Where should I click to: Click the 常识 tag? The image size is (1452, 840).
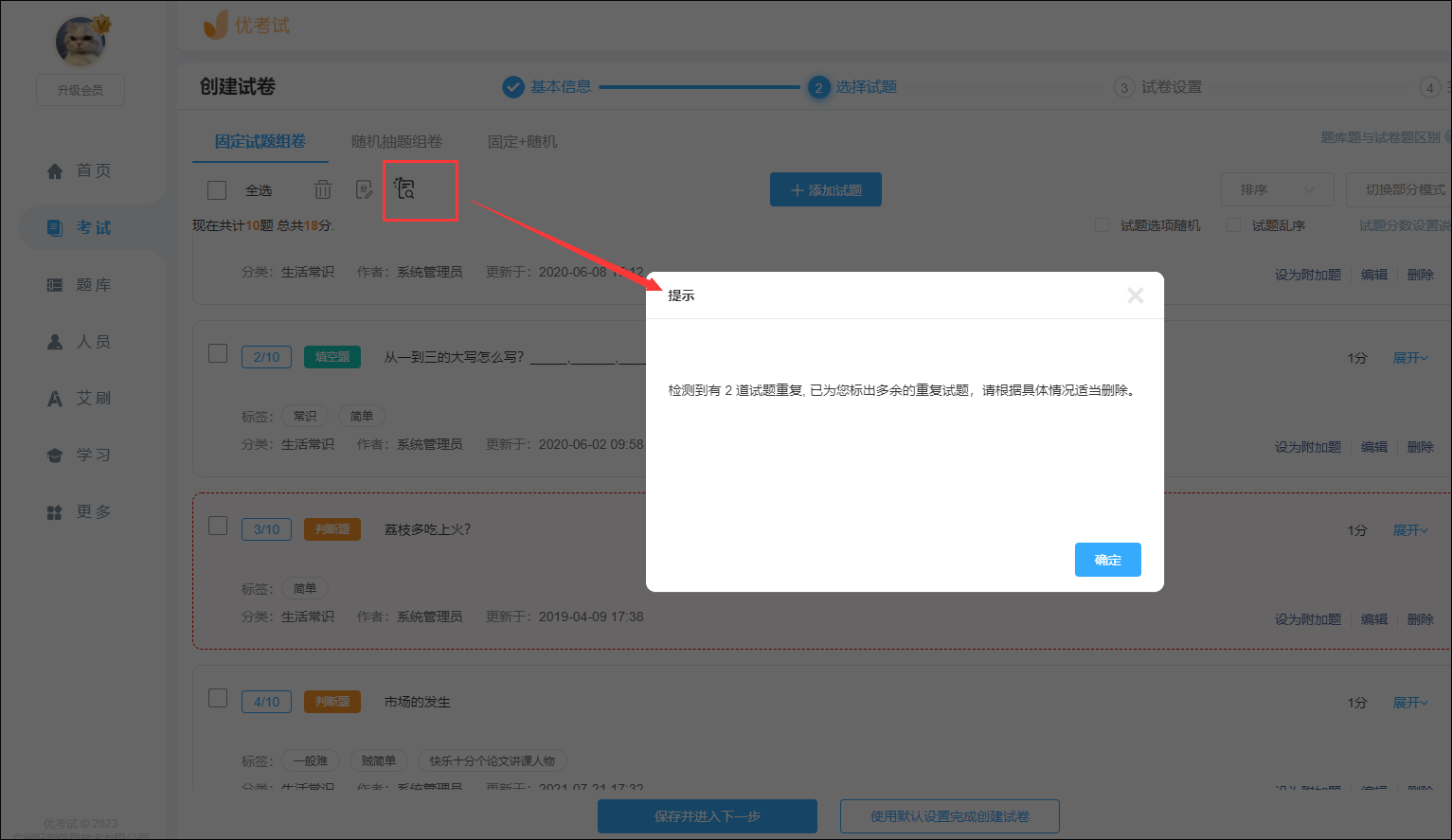coord(305,416)
